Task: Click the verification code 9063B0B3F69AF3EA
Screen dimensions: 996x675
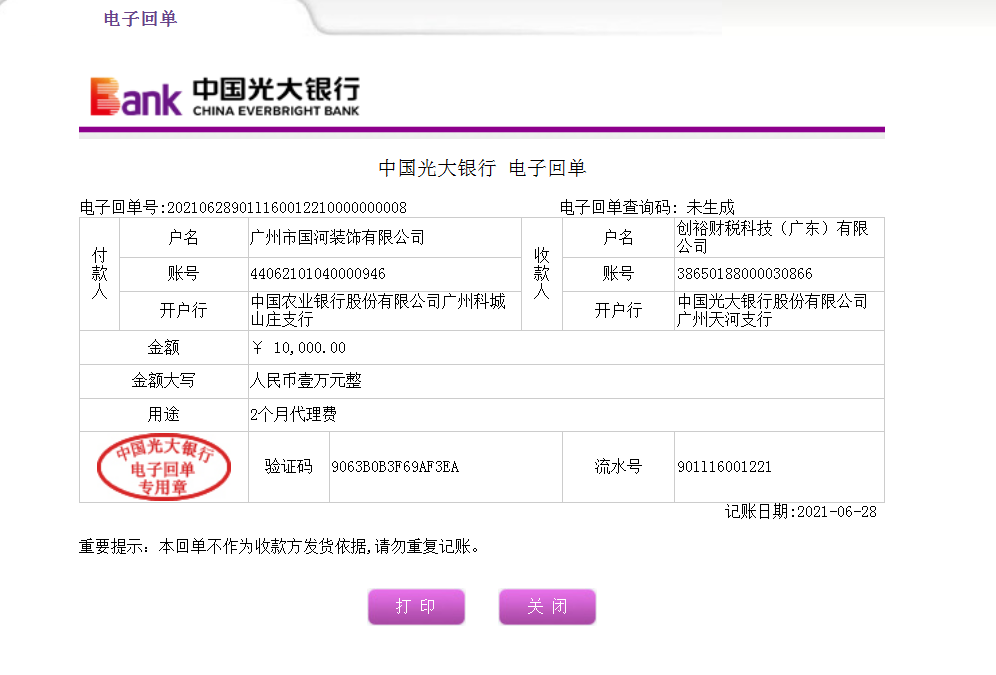Action: click(395, 467)
